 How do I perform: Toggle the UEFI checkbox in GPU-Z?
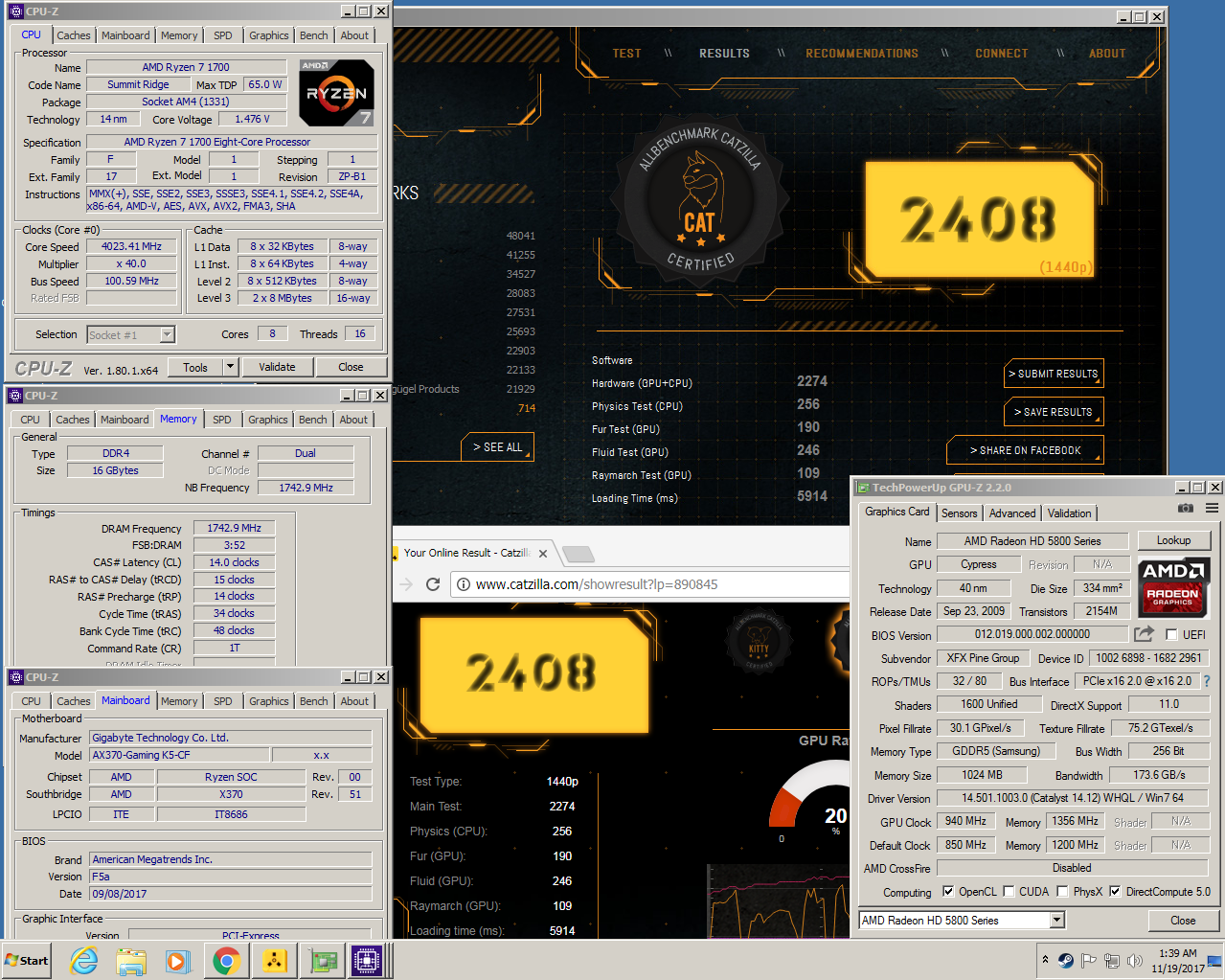click(x=1171, y=634)
